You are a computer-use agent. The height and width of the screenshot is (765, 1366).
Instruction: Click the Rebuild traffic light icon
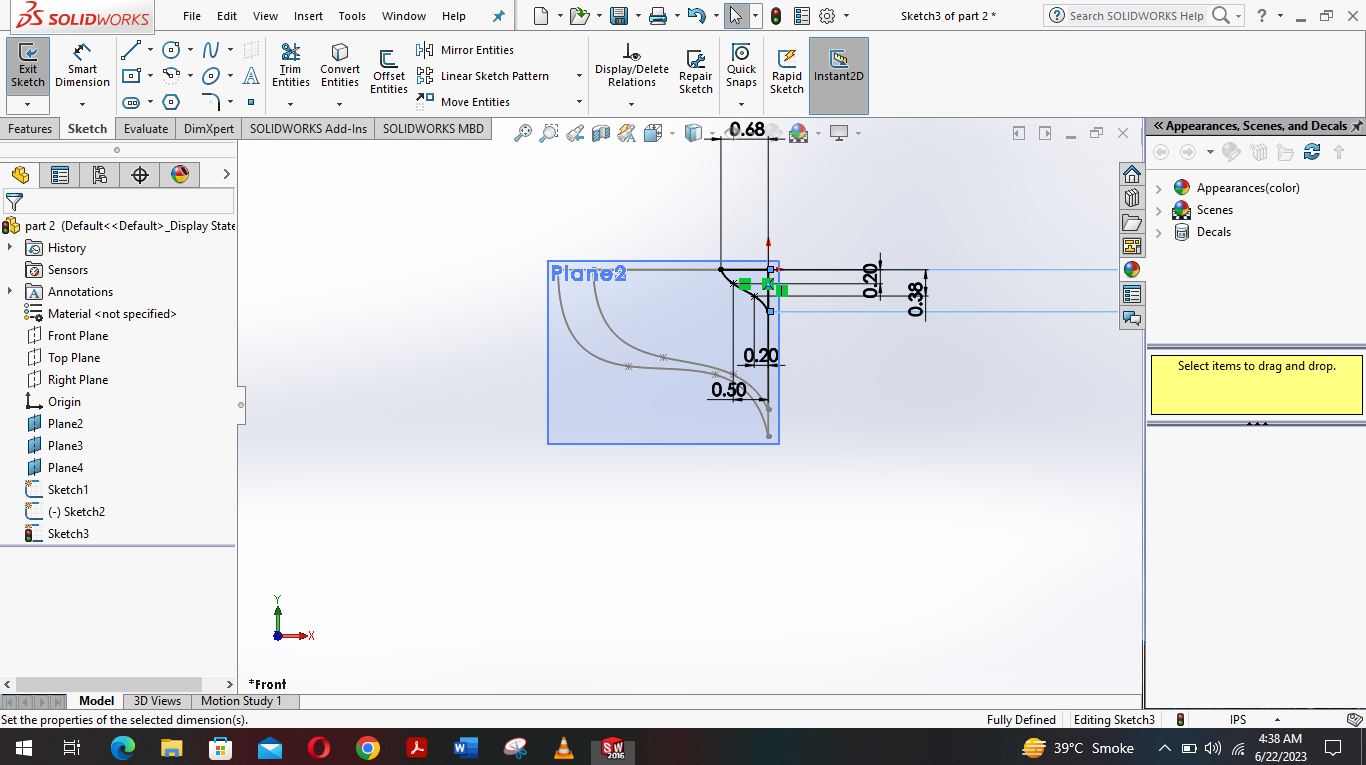pyautogui.click(x=776, y=16)
